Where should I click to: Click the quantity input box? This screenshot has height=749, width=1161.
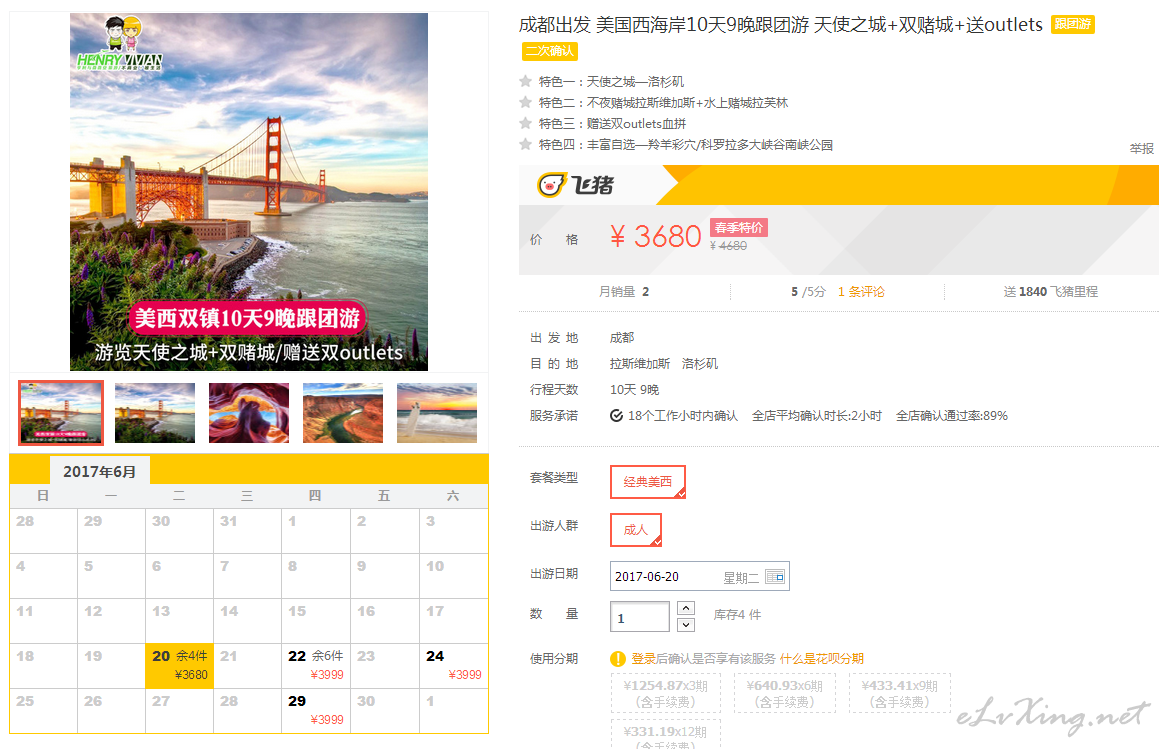pos(640,617)
